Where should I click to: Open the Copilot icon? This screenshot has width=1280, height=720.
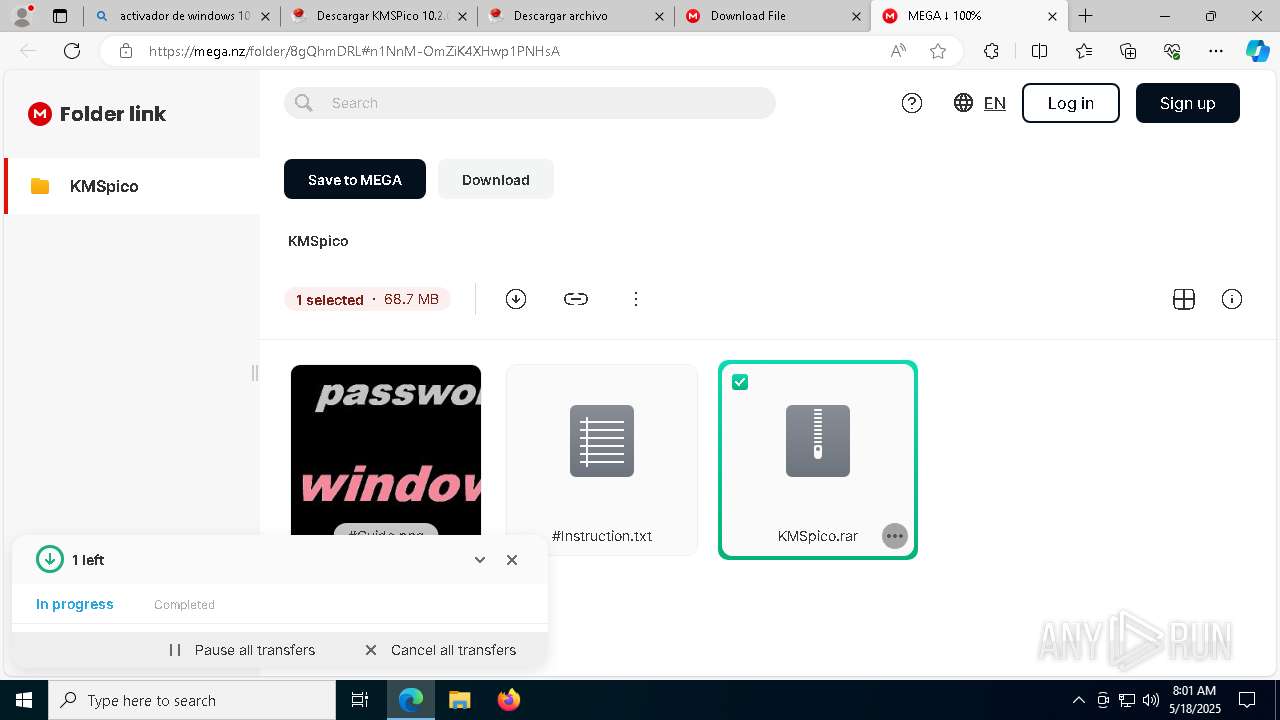1257,51
